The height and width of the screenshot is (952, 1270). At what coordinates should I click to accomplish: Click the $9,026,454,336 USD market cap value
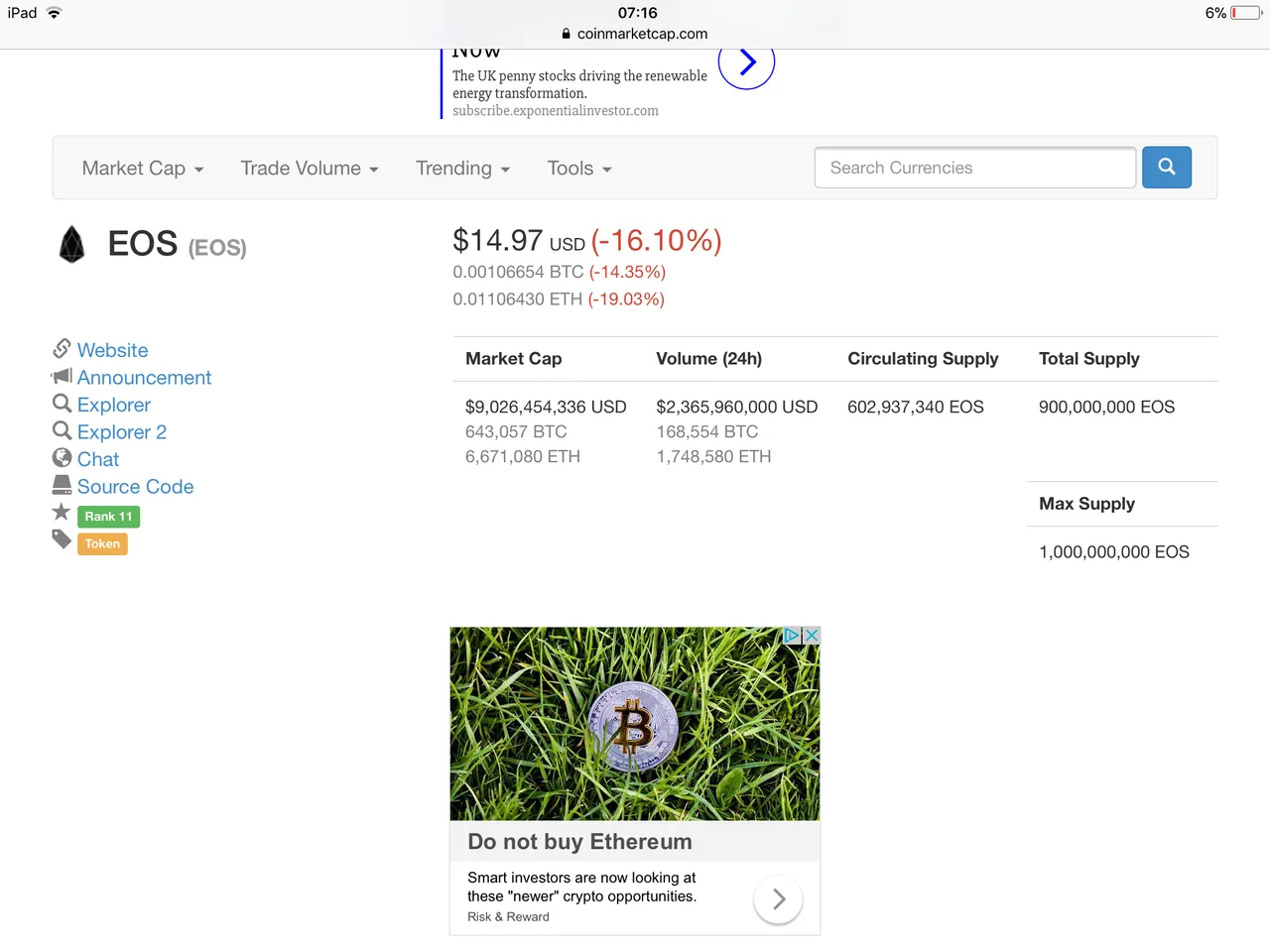click(546, 408)
